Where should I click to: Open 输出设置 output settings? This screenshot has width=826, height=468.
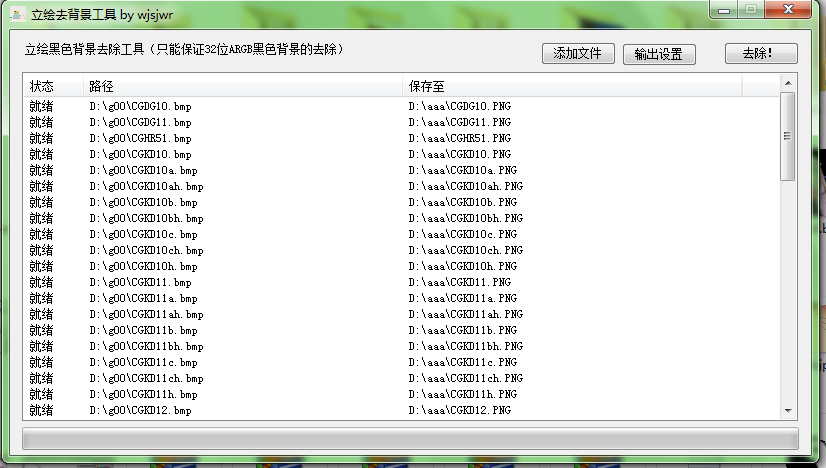(x=659, y=54)
